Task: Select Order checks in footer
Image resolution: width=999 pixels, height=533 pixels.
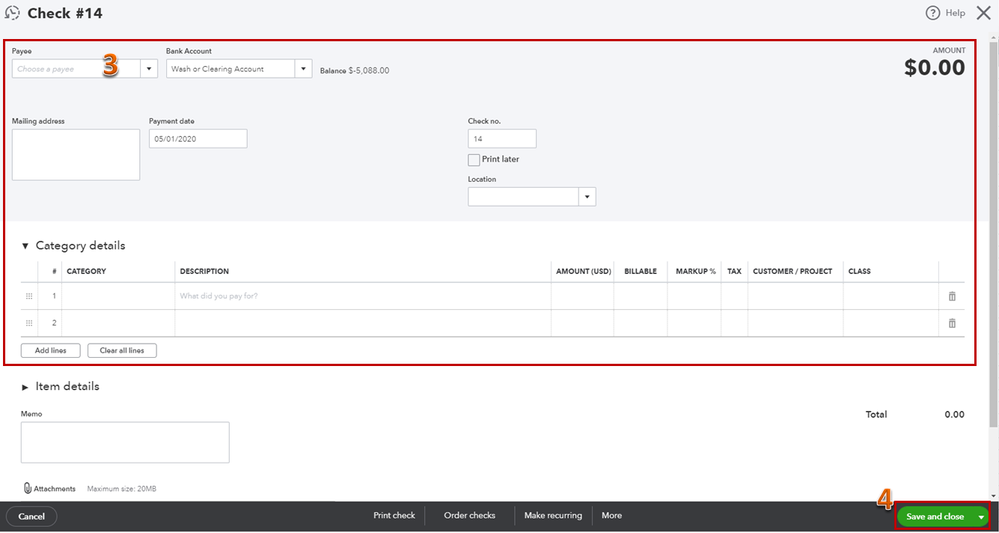Action: [x=470, y=515]
